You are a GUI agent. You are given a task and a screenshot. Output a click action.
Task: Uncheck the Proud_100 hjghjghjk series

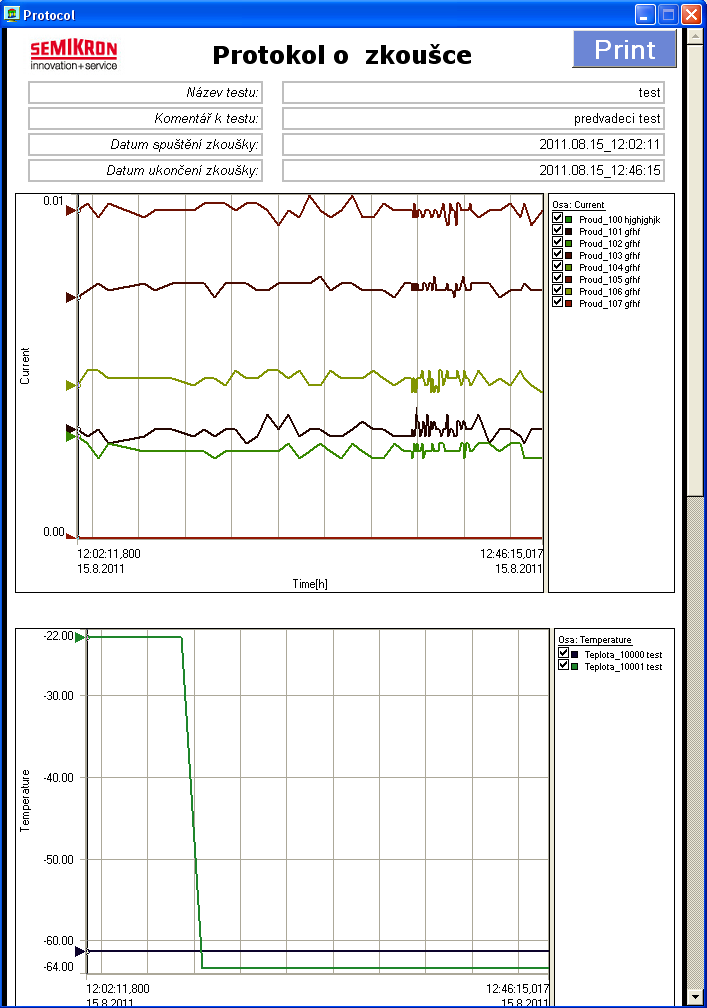coord(558,219)
